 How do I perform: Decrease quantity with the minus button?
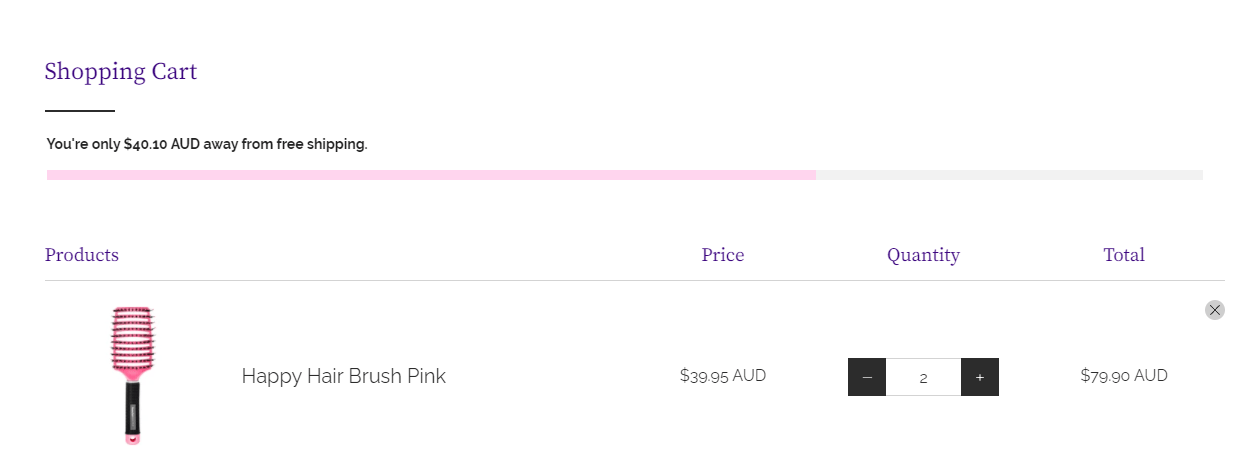pyautogui.click(x=867, y=377)
